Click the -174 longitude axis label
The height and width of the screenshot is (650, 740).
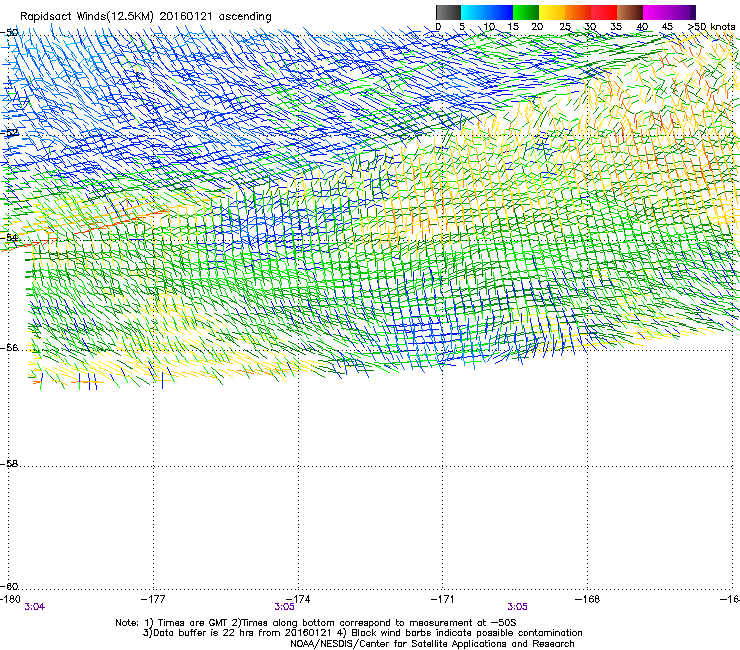[300, 599]
